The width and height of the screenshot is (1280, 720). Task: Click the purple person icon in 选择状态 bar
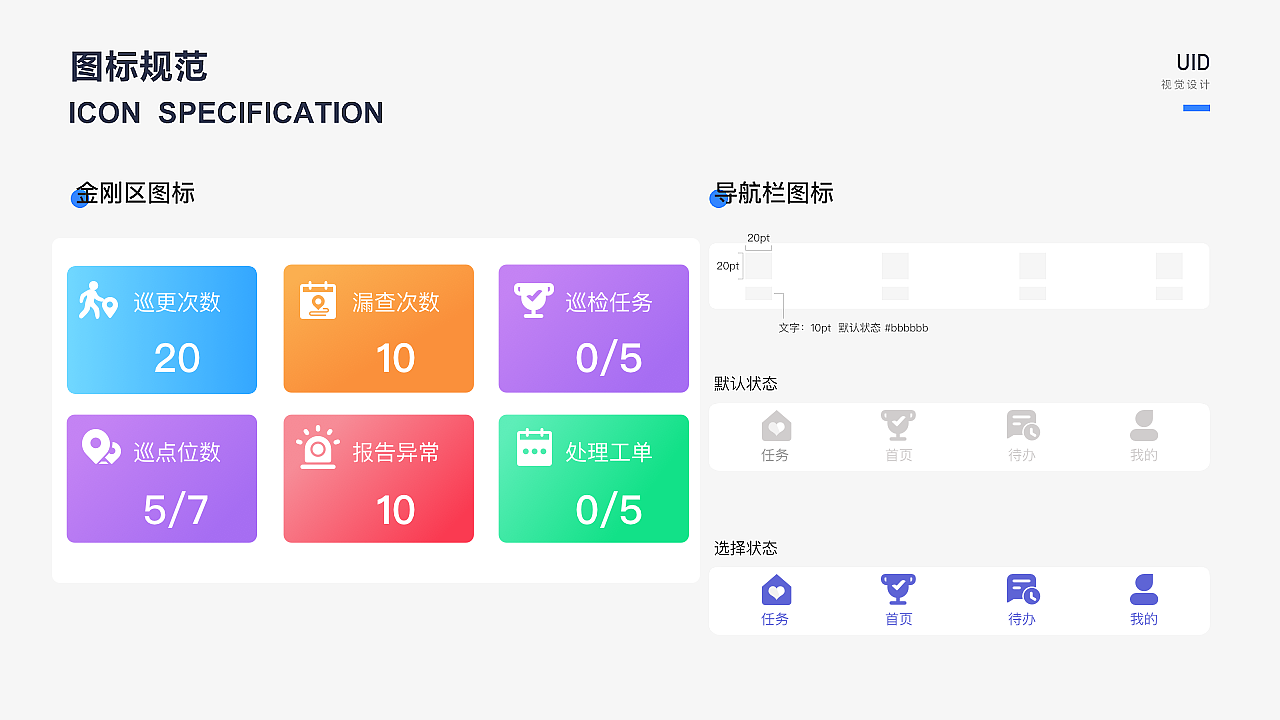click(1144, 589)
